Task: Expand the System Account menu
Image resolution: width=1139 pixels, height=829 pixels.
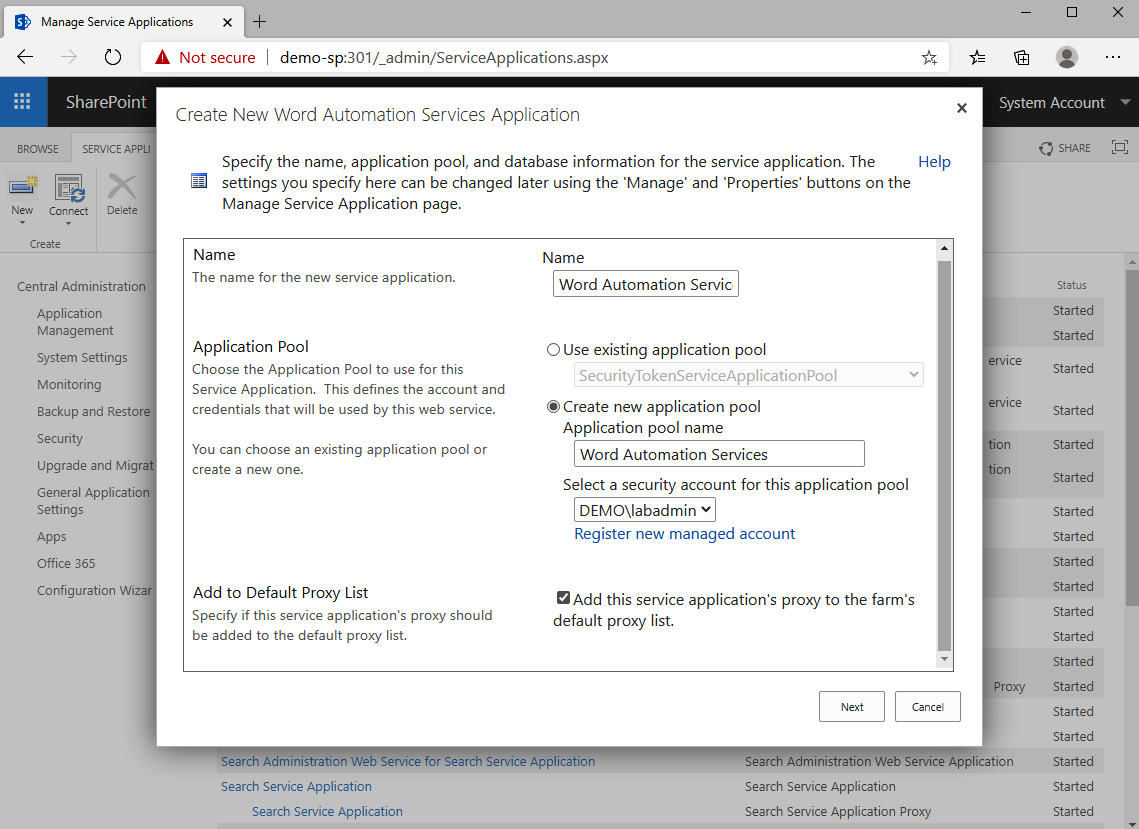Action: tap(1125, 102)
